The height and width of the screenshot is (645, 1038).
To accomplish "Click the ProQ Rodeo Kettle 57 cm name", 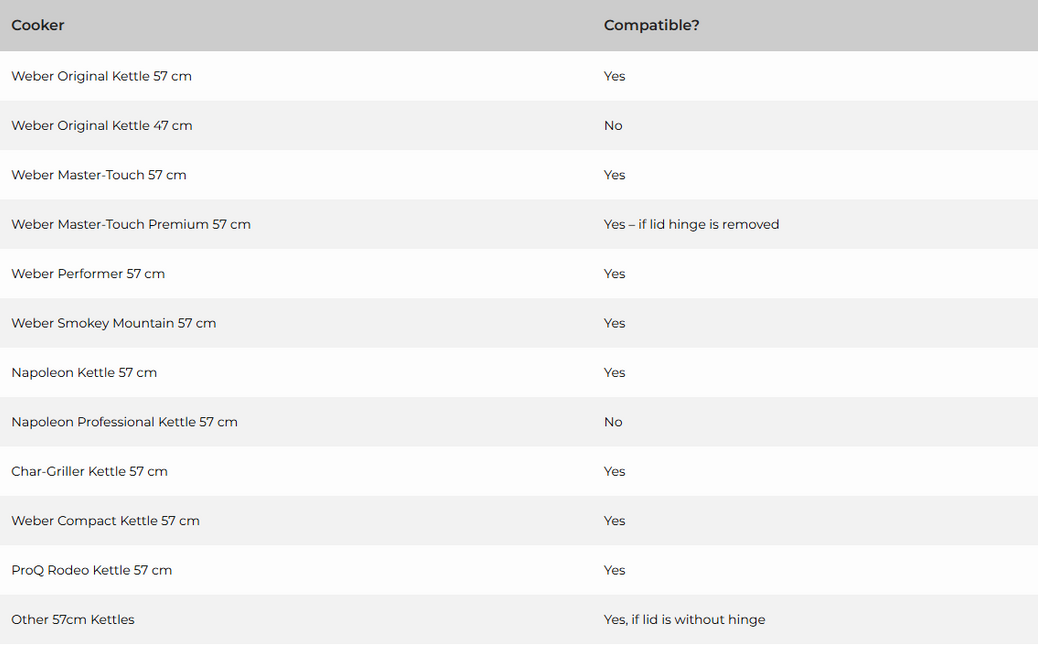I will pos(91,570).
